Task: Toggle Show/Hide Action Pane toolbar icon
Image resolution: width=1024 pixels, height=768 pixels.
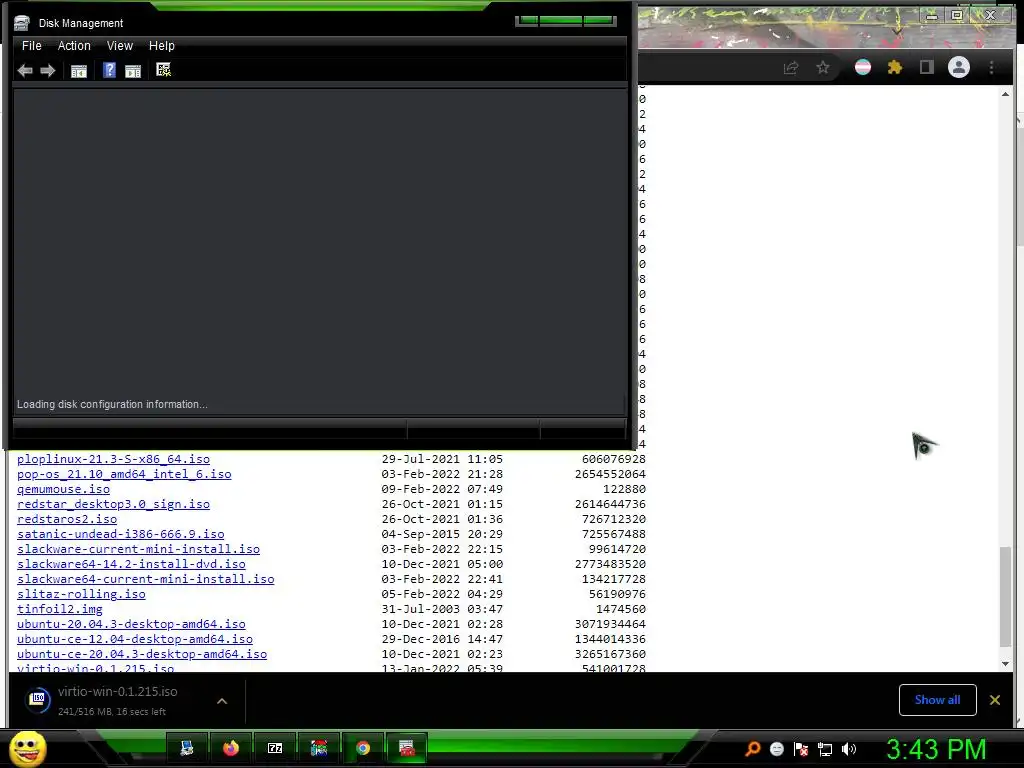Action: 133,71
